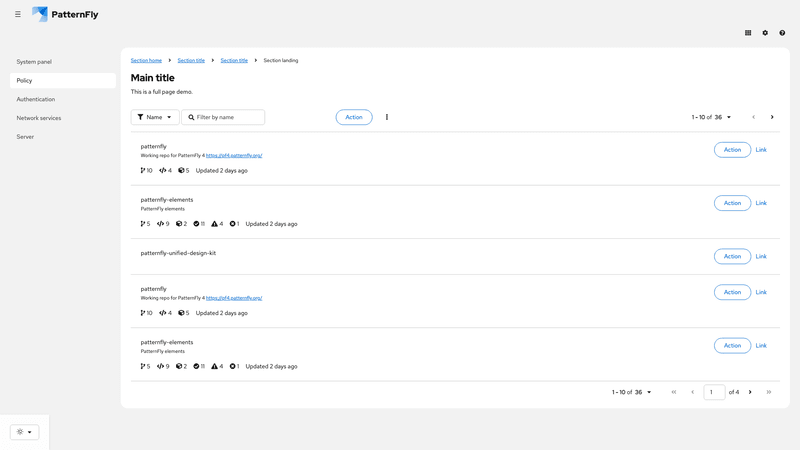Click code icon in second patternfly row

(163, 313)
